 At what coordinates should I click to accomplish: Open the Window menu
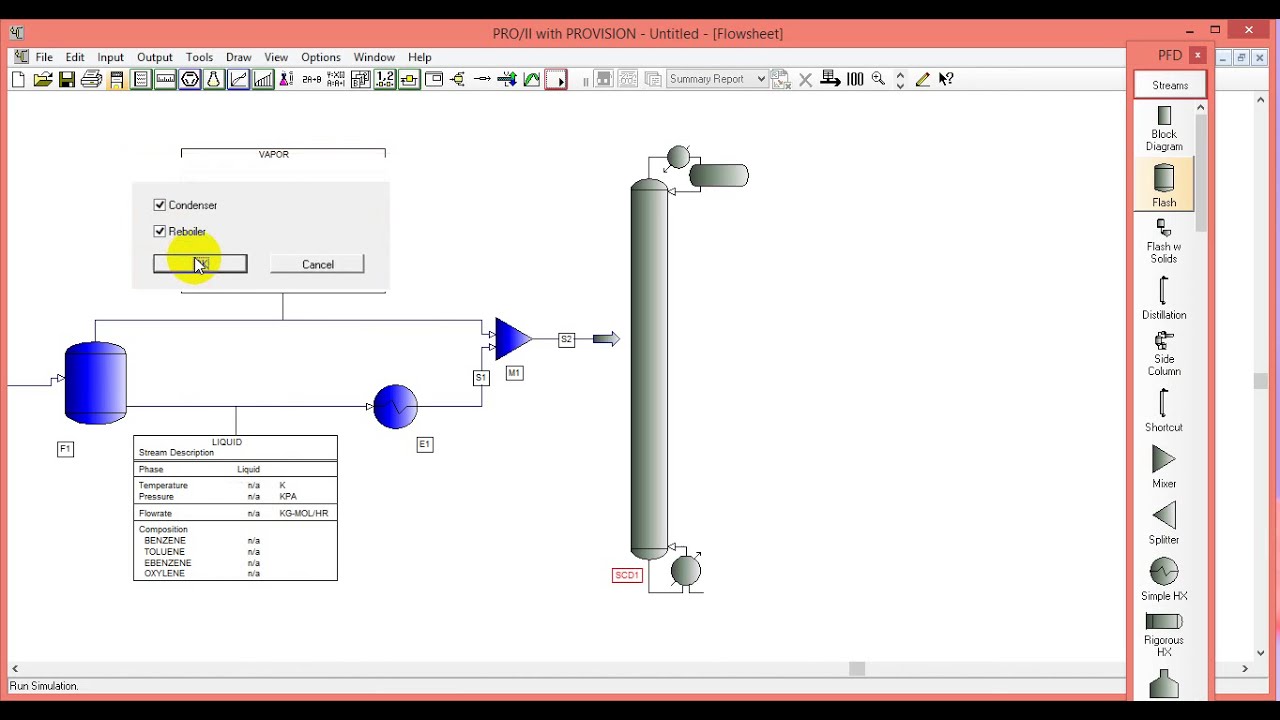pyautogui.click(x=374, y=57)
